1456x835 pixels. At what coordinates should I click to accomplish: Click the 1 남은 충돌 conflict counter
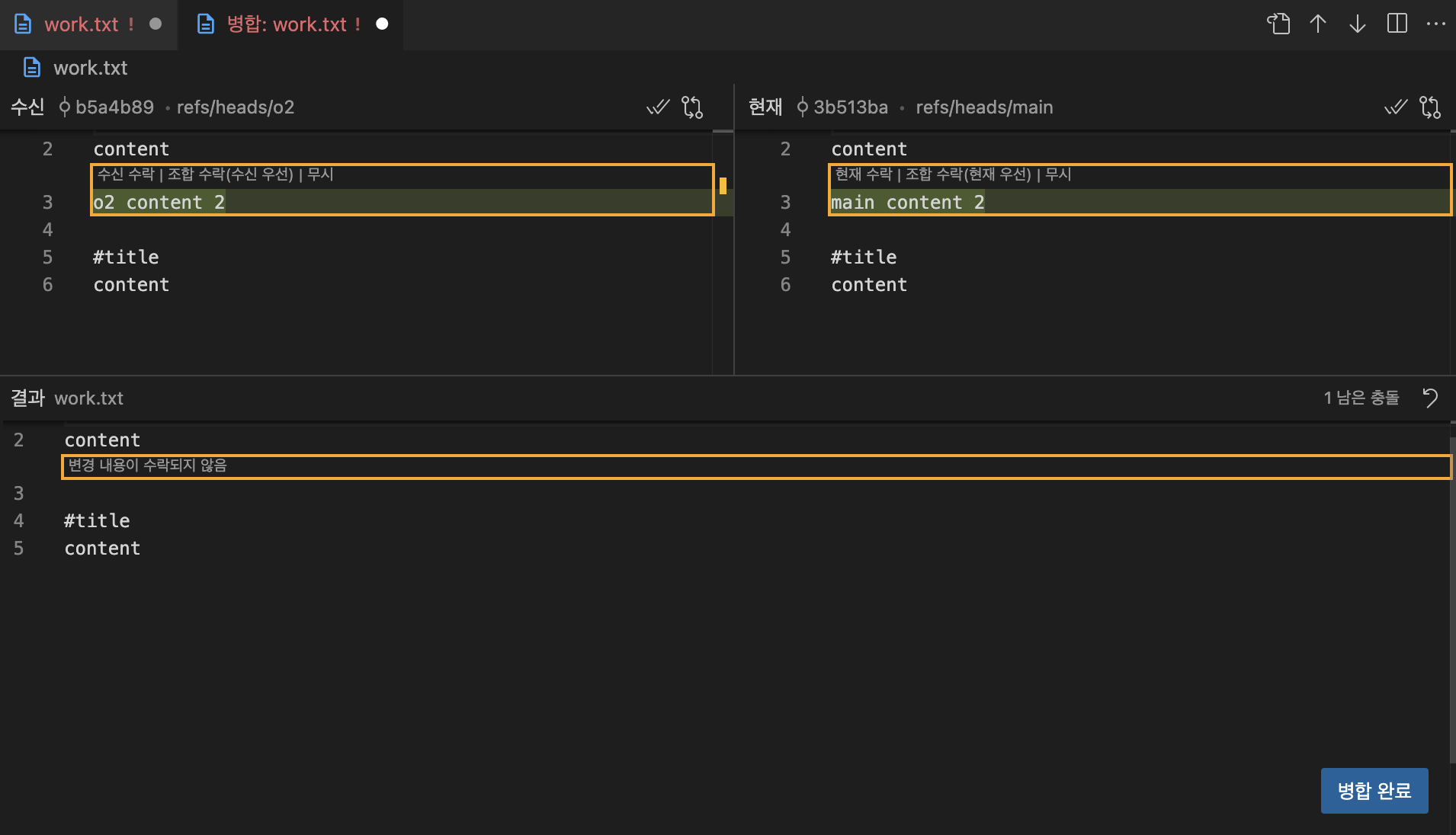click(x=1361, y=398)
